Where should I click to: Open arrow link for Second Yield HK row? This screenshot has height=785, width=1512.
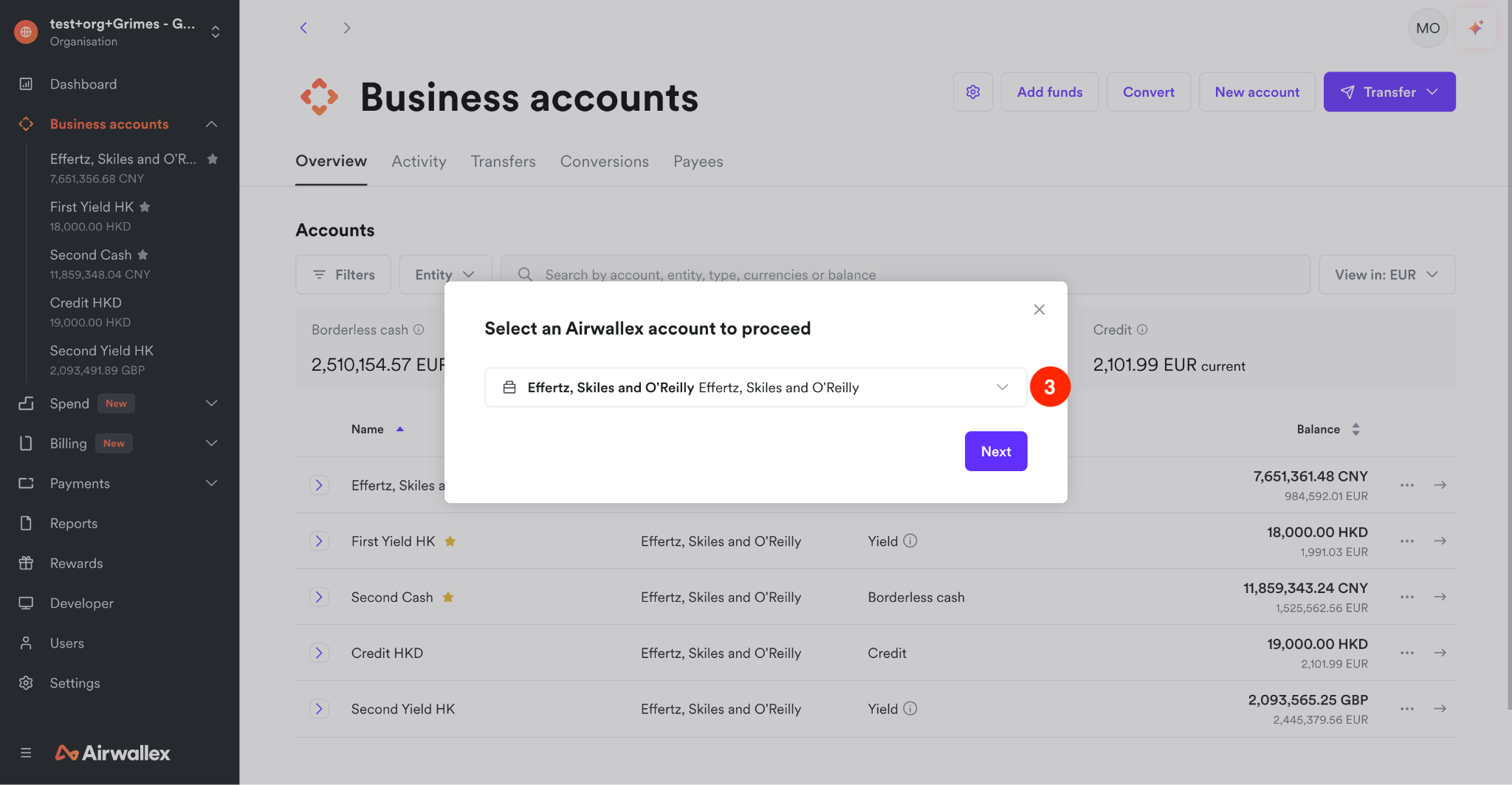coord(1440,708)
